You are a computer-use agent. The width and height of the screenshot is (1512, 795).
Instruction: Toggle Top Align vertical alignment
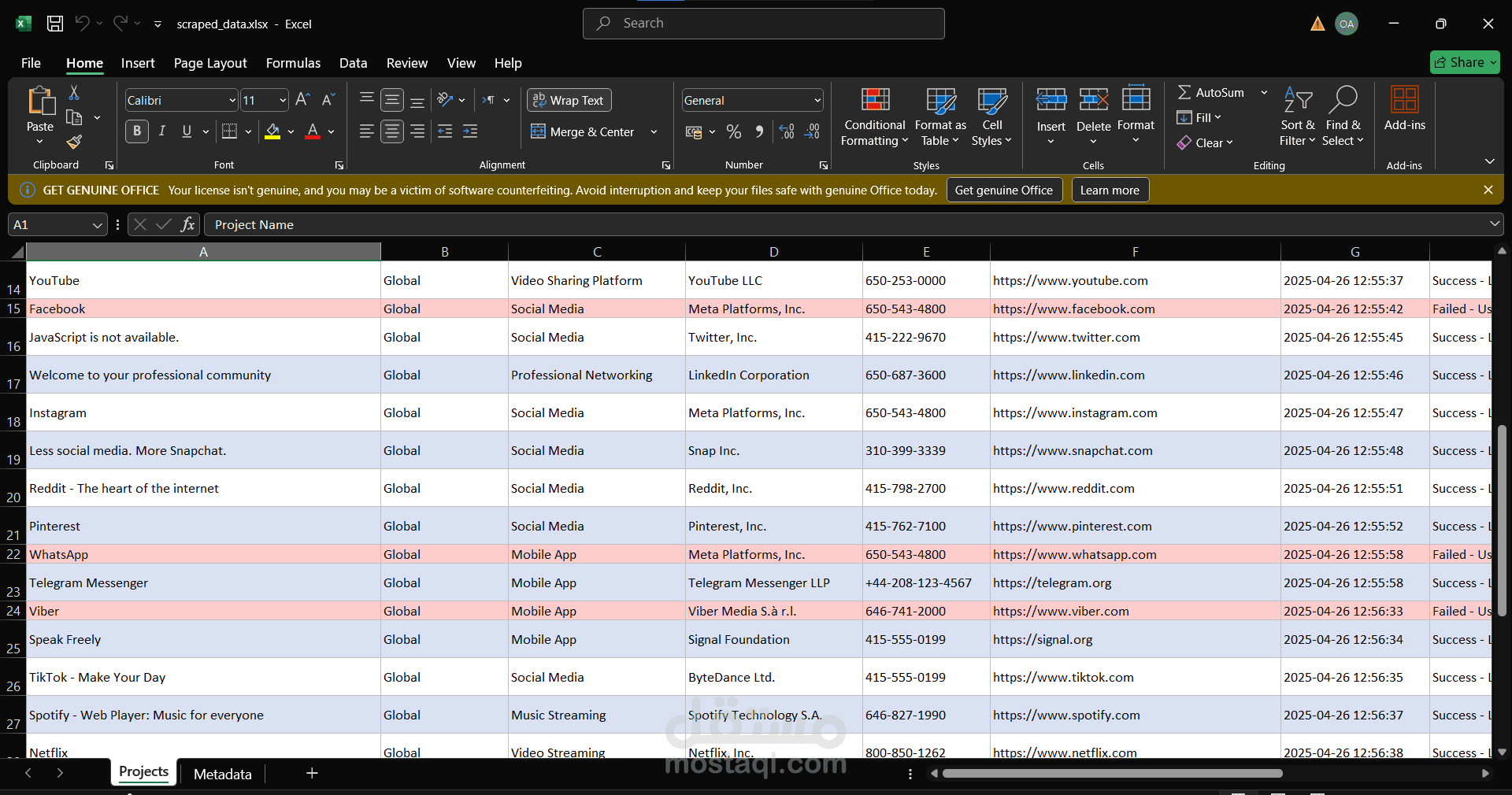367,100
